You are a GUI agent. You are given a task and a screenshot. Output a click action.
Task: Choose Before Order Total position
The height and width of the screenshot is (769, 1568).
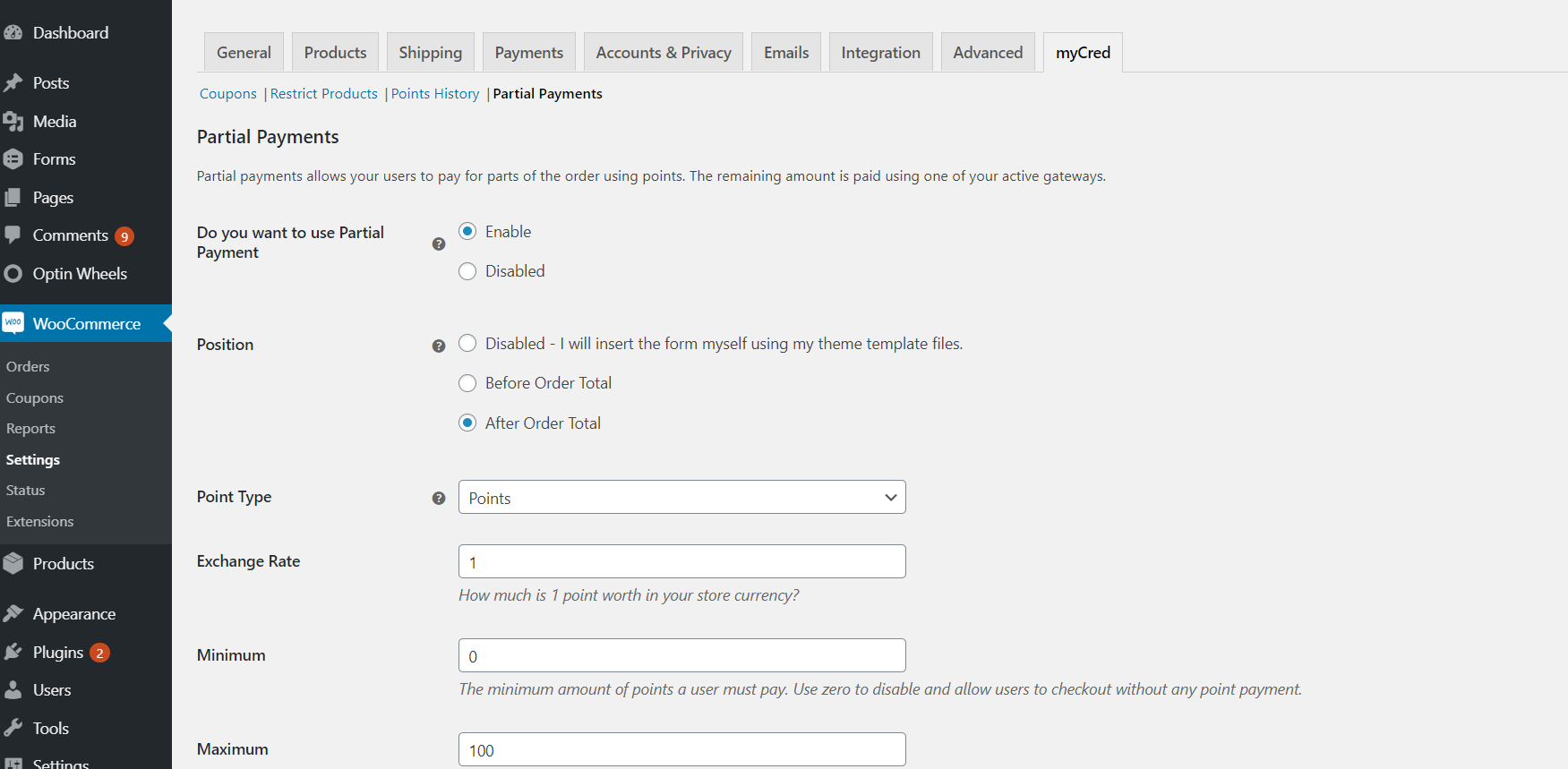[467, 383]
